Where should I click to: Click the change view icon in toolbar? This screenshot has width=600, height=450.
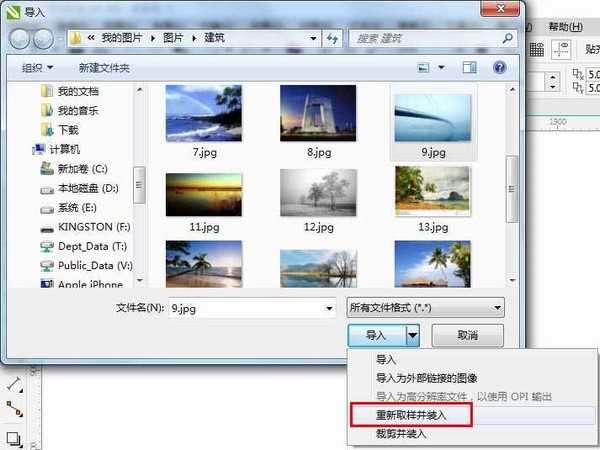click(423, 67)
